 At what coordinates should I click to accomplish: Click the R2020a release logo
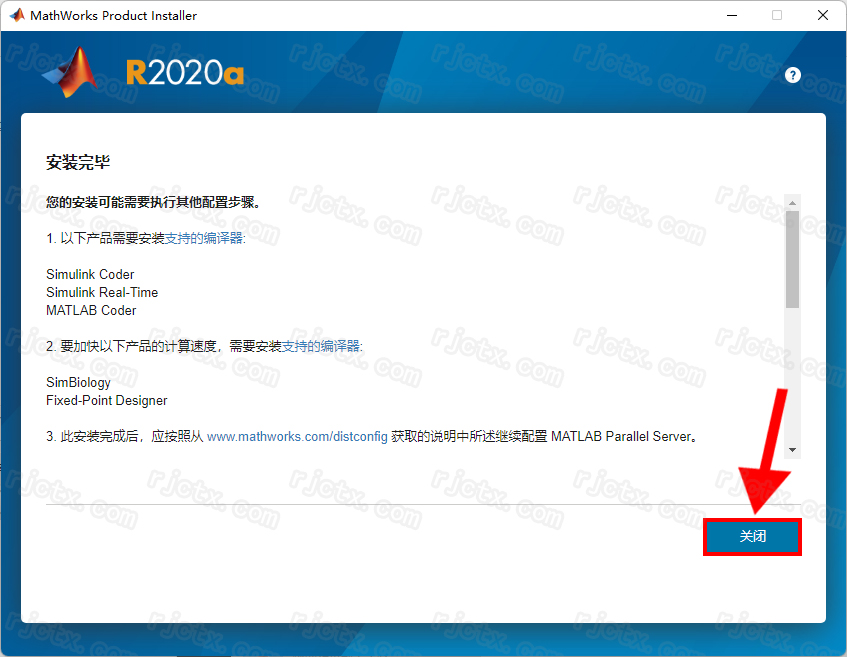pyautogui.click(x=185, y=73)
